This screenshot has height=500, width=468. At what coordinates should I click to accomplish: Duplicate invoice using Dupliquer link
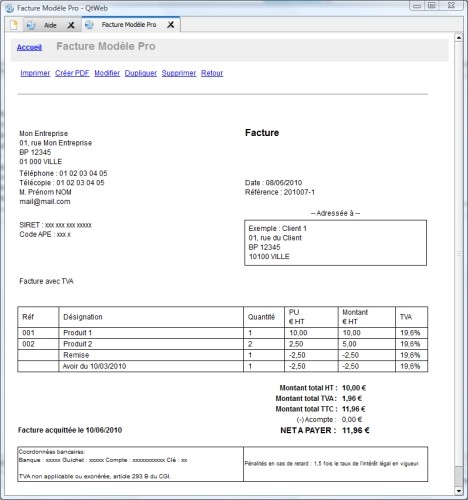click(x=141, y=73)
